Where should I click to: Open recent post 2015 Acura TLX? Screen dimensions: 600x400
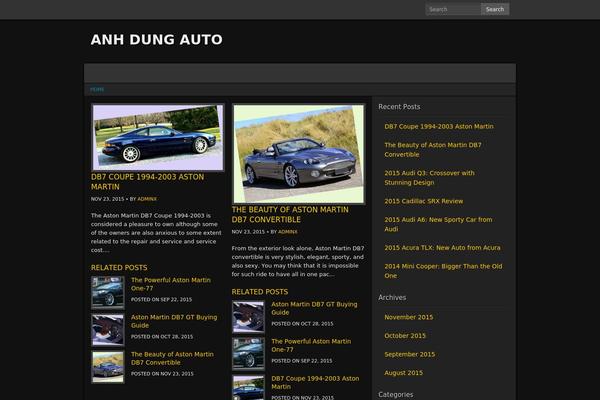442,248
